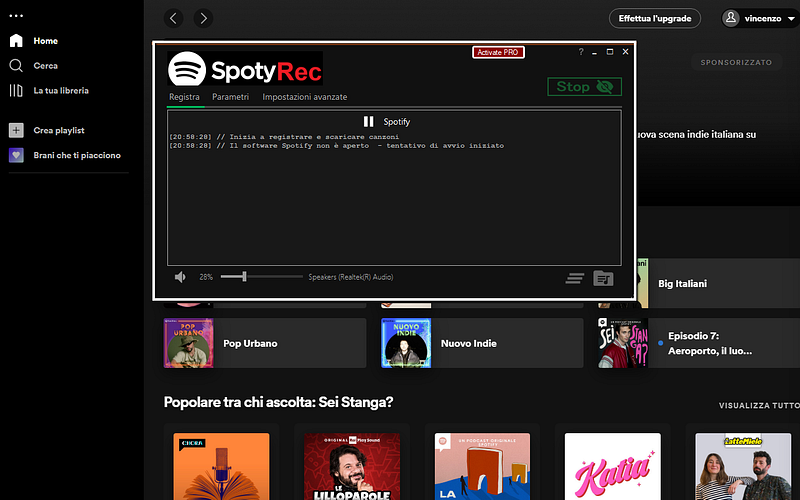Click the Effettua l'upgrade button

pyautogui.click(x=655, y=18)
